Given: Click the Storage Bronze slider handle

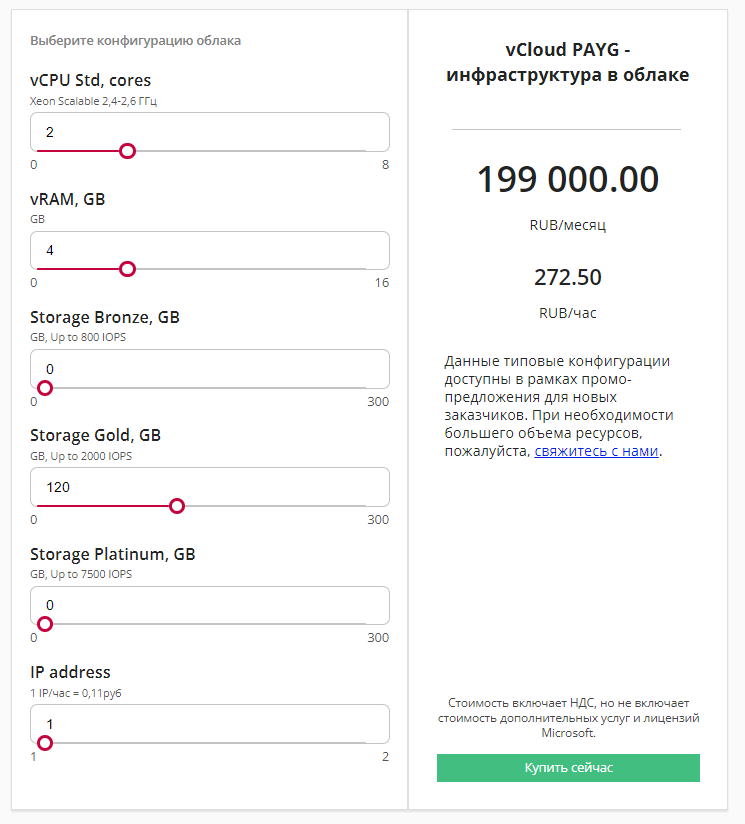Looking at the screenshot, I should 44,388.
